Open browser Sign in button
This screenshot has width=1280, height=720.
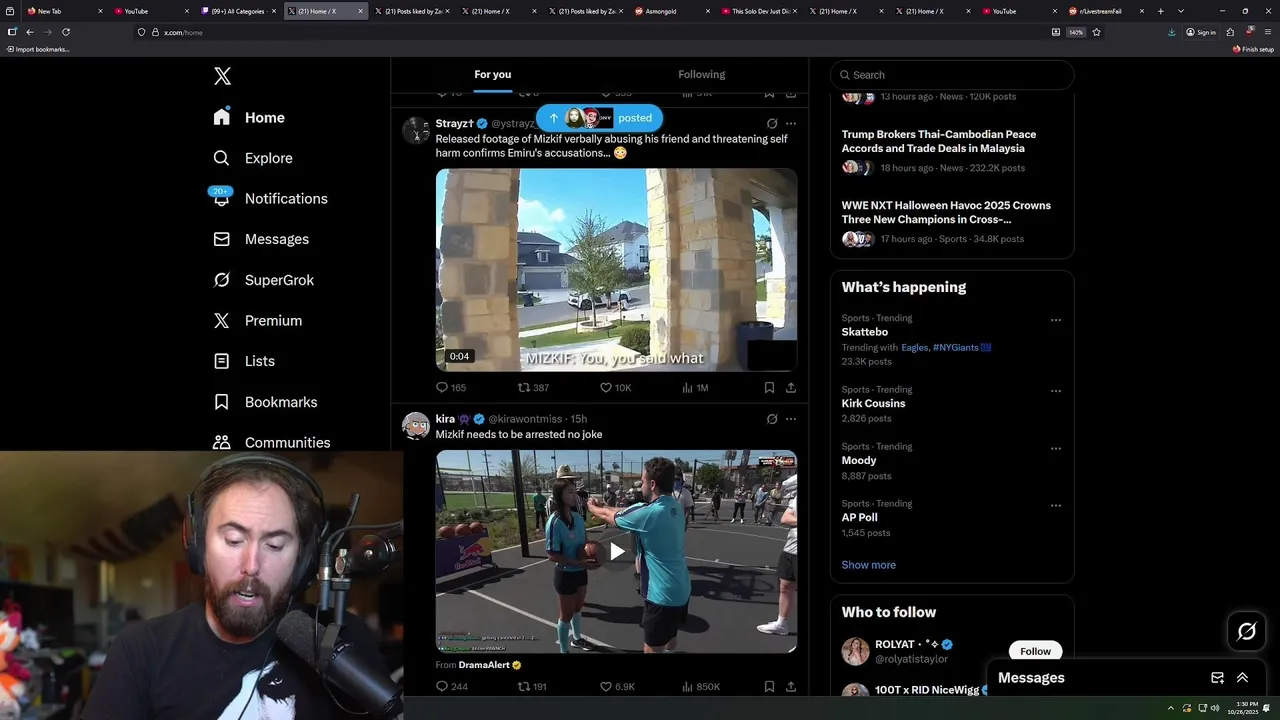point(1201,32)
